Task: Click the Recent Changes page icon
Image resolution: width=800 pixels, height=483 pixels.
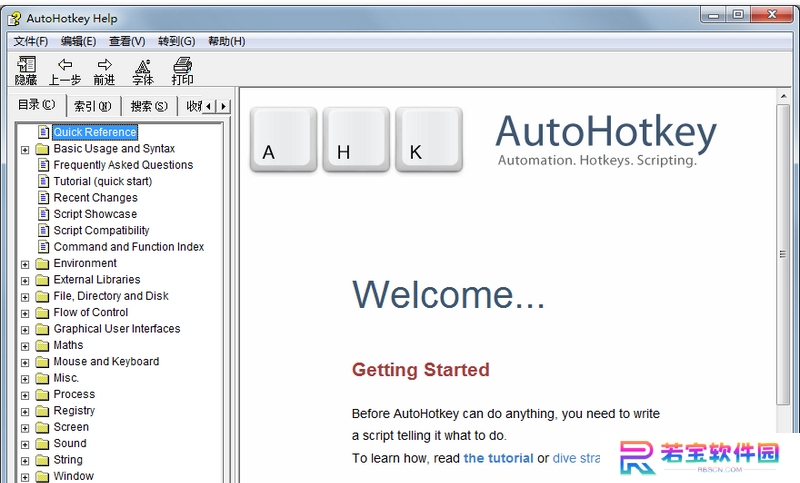Action: (x=44, y=197)
